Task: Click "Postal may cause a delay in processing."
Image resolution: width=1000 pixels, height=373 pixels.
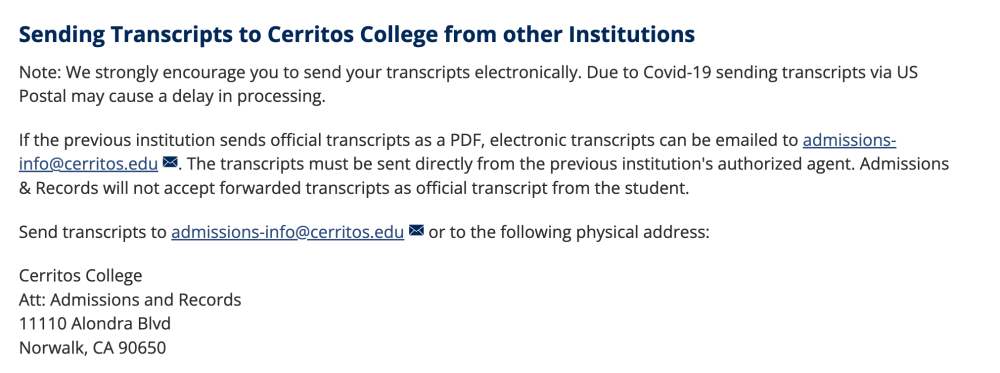Action: pos(172,97)
